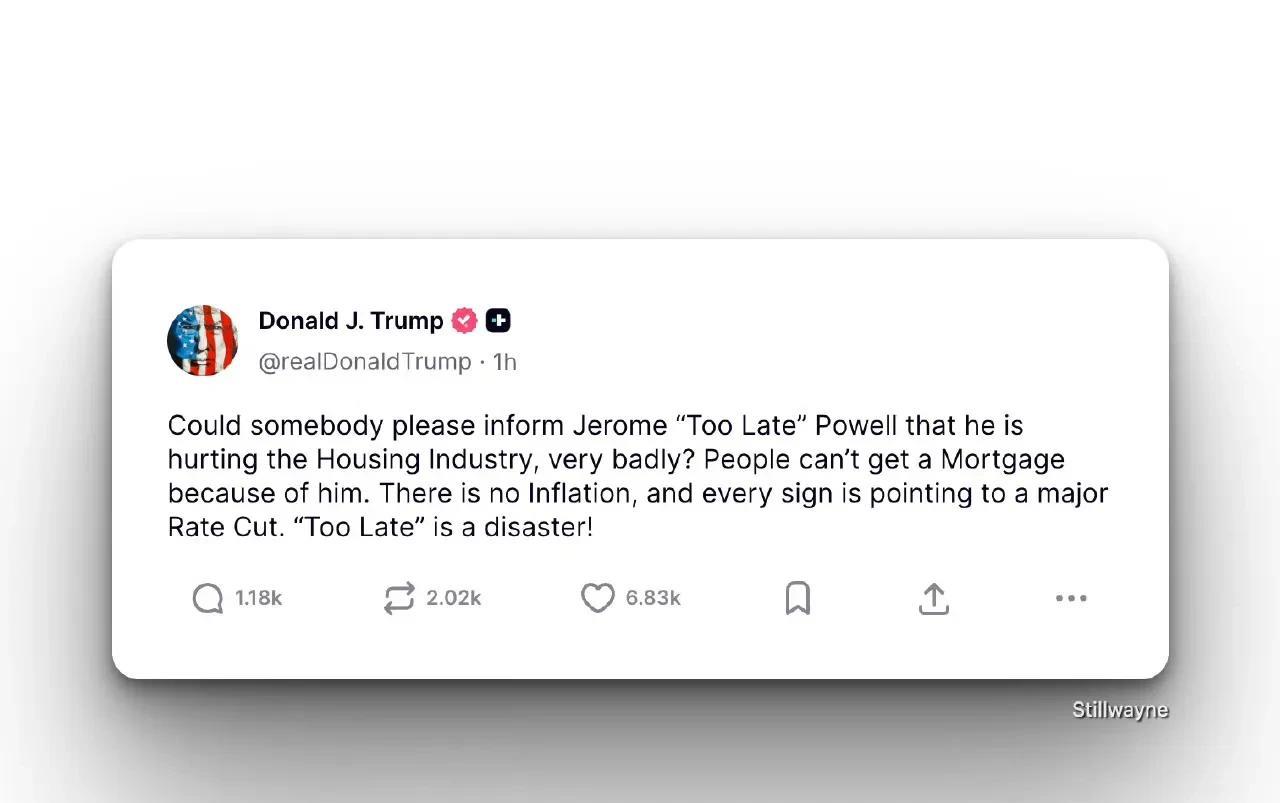Click the Stillwayne watermark text
This screenshot has width=1280, height=803.
[1120, 710]
